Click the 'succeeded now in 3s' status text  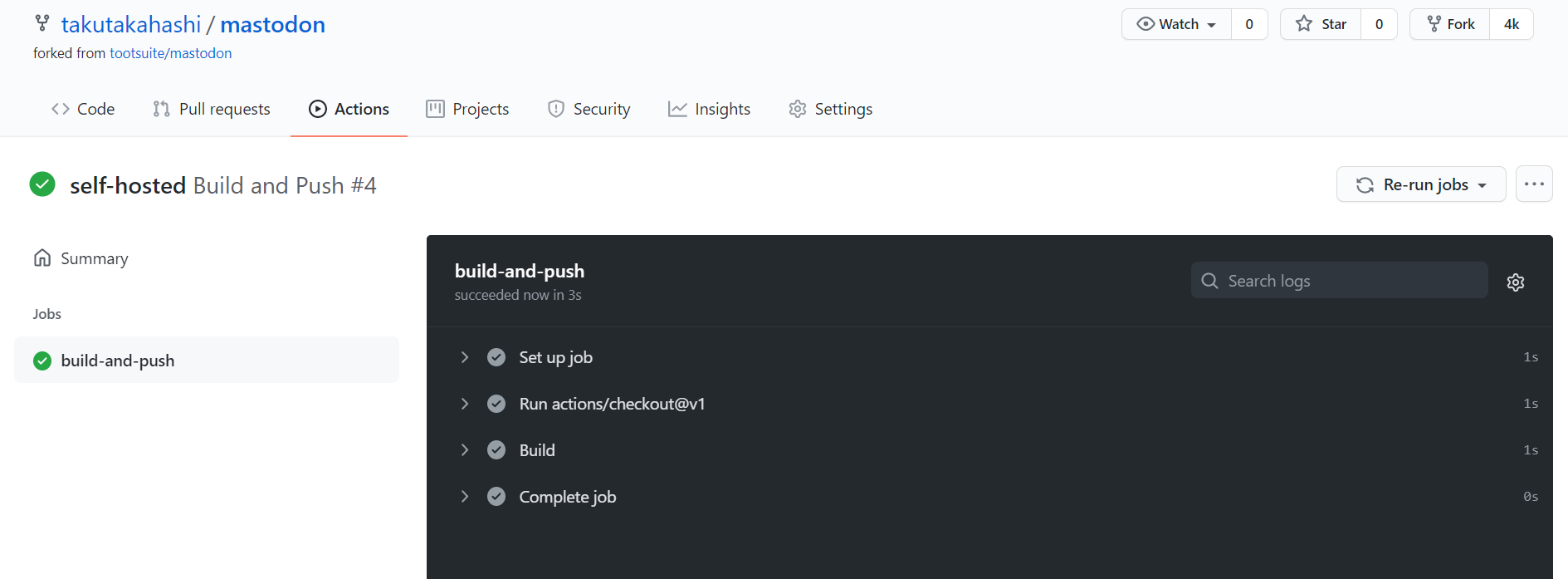[x=518, y=295]
